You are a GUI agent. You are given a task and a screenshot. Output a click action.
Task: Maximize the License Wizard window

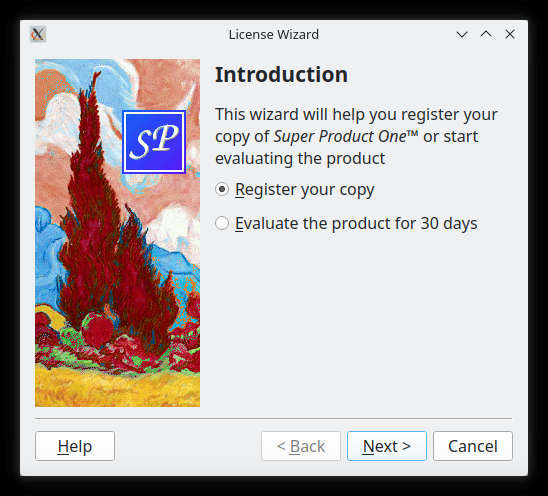486,34
